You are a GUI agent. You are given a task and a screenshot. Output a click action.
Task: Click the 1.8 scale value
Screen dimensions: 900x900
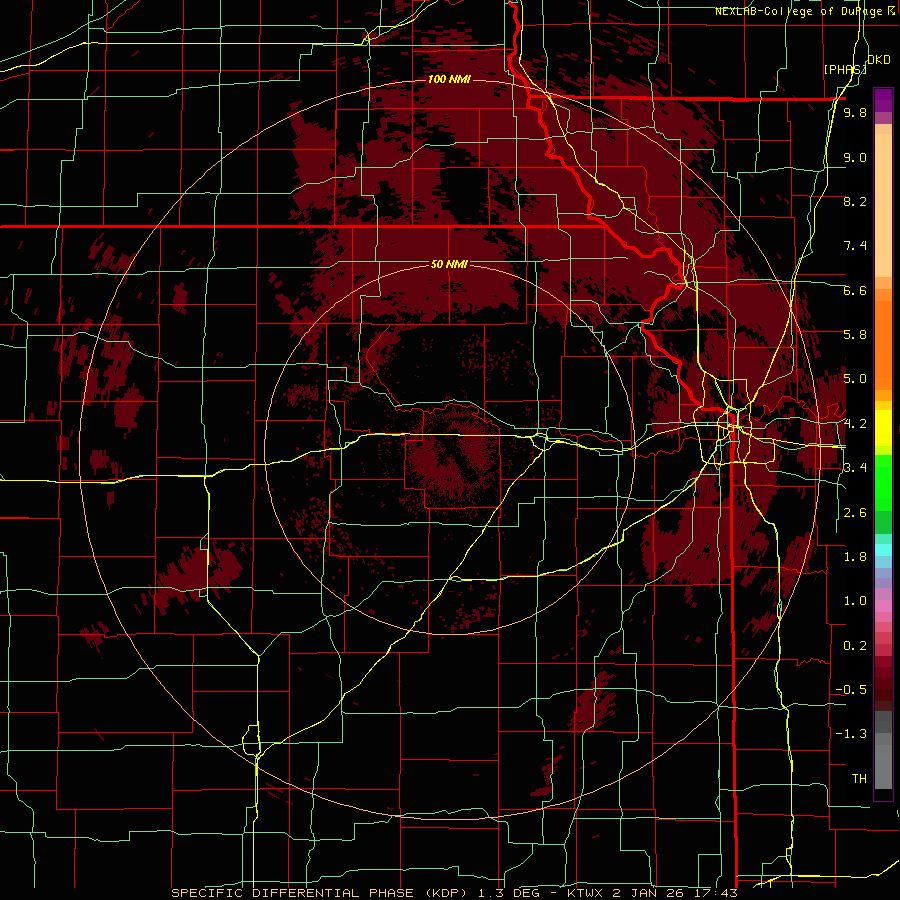(x=855, y=557)
